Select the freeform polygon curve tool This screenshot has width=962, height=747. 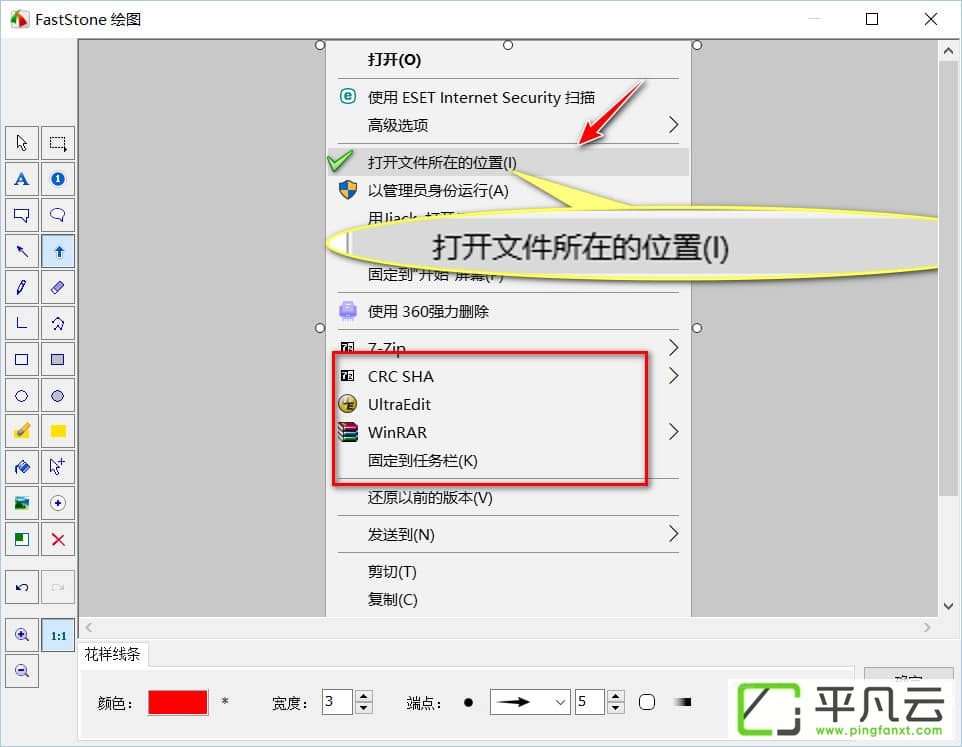[x=58, y=323]
